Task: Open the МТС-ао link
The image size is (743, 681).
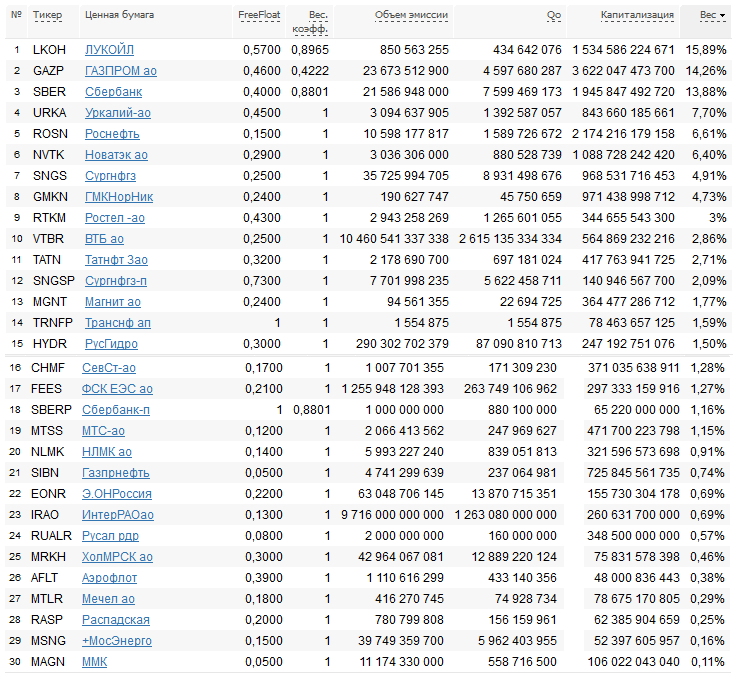Action: coord(103,431)
